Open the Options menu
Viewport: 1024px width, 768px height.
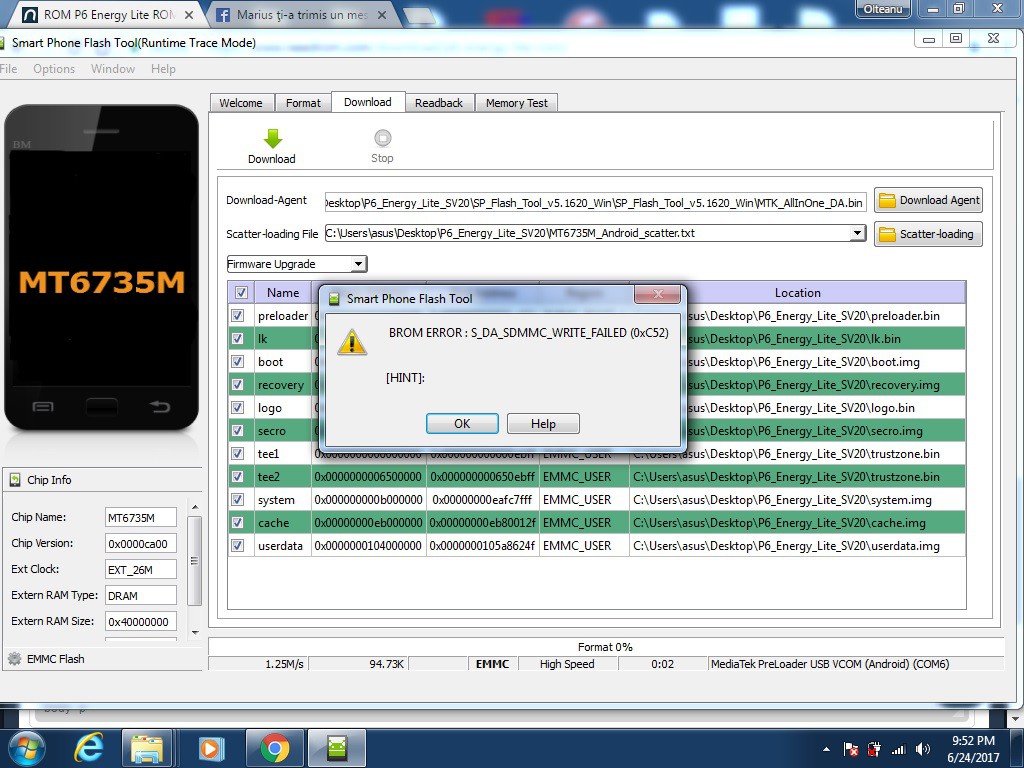pyautogui.click(x=54, y=69)
